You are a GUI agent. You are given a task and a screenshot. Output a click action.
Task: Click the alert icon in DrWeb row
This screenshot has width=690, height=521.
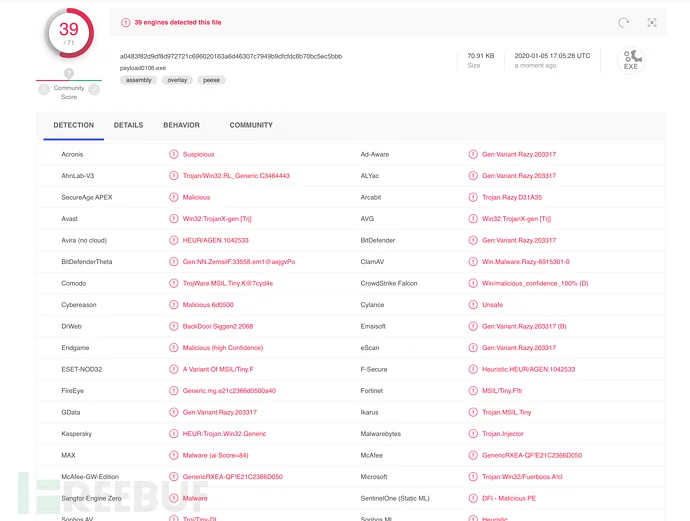[174, 326]
